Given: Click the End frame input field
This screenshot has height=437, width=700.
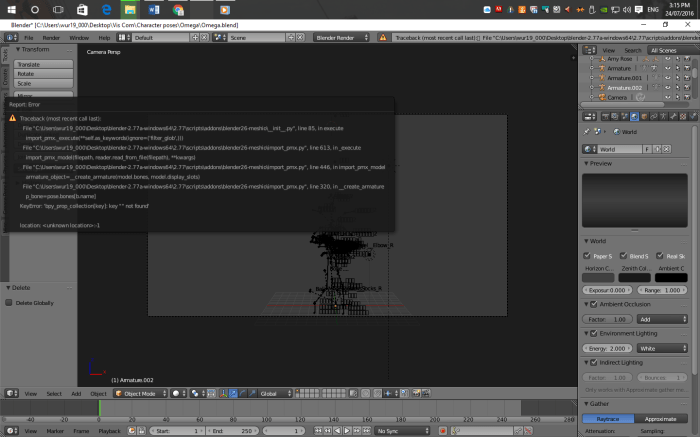Looking at the screenshot, I should coord(235,430).
